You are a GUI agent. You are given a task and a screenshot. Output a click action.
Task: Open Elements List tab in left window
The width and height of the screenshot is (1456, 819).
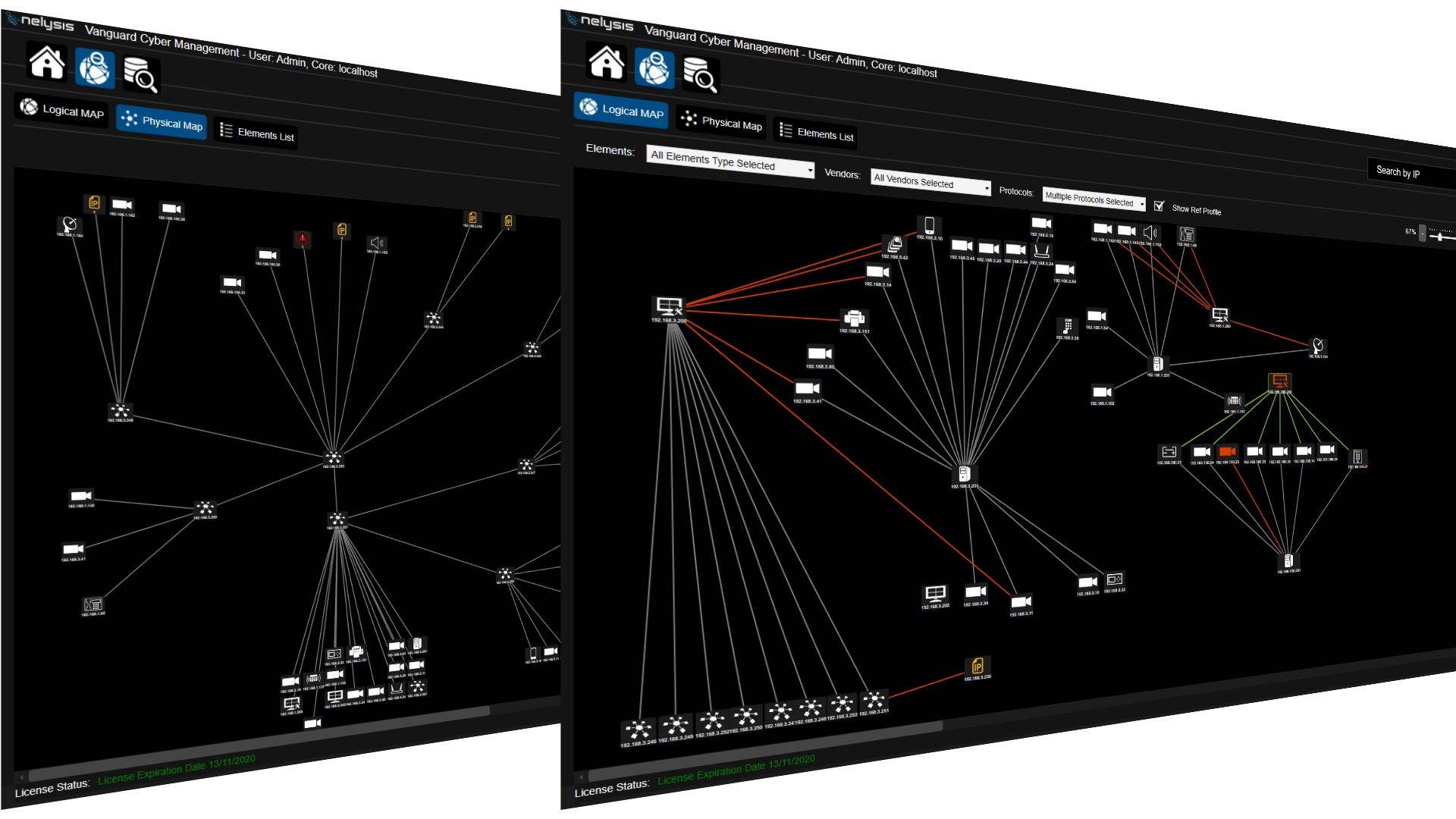256,133
